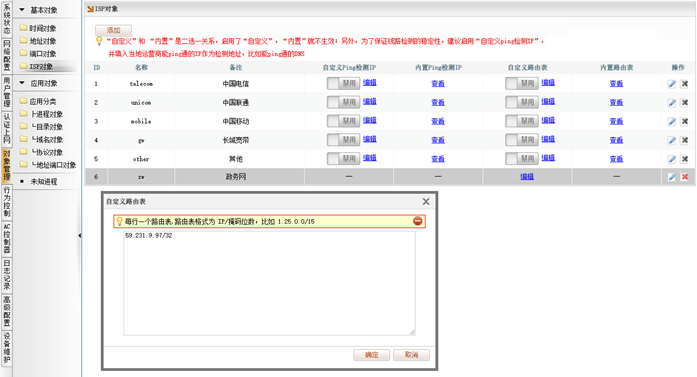Collapse the 应用对象 tree section

pos(22,83)
